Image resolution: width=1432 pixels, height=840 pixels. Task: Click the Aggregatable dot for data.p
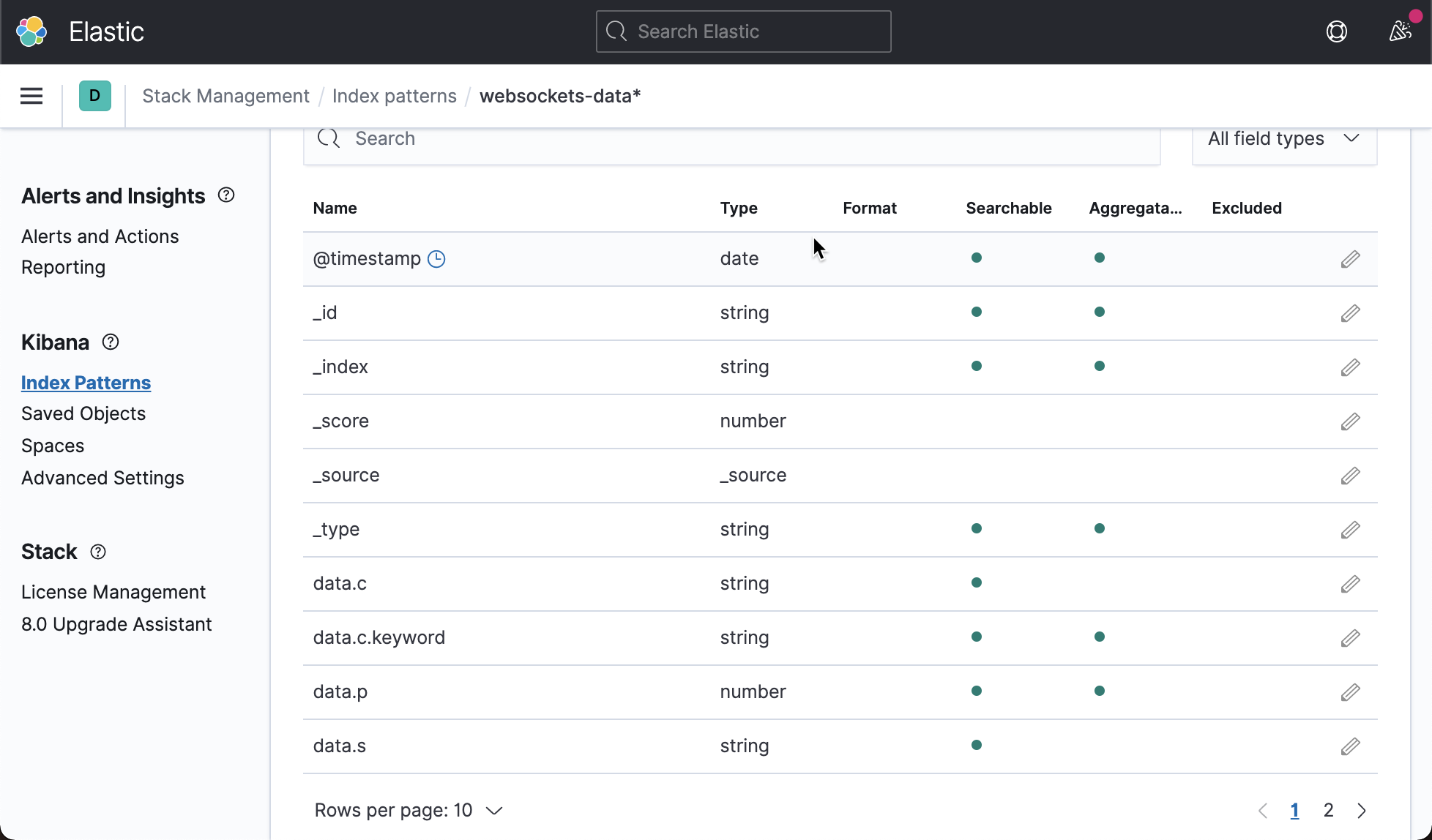[x=1100, y=690]
